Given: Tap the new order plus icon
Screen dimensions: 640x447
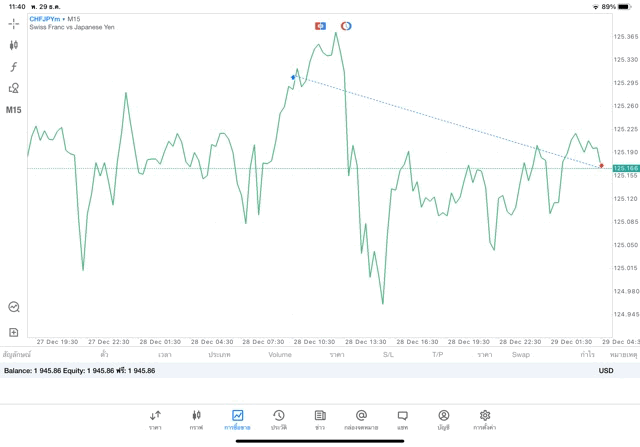Looking at the screenshot, I should click(x=14, y=331).
